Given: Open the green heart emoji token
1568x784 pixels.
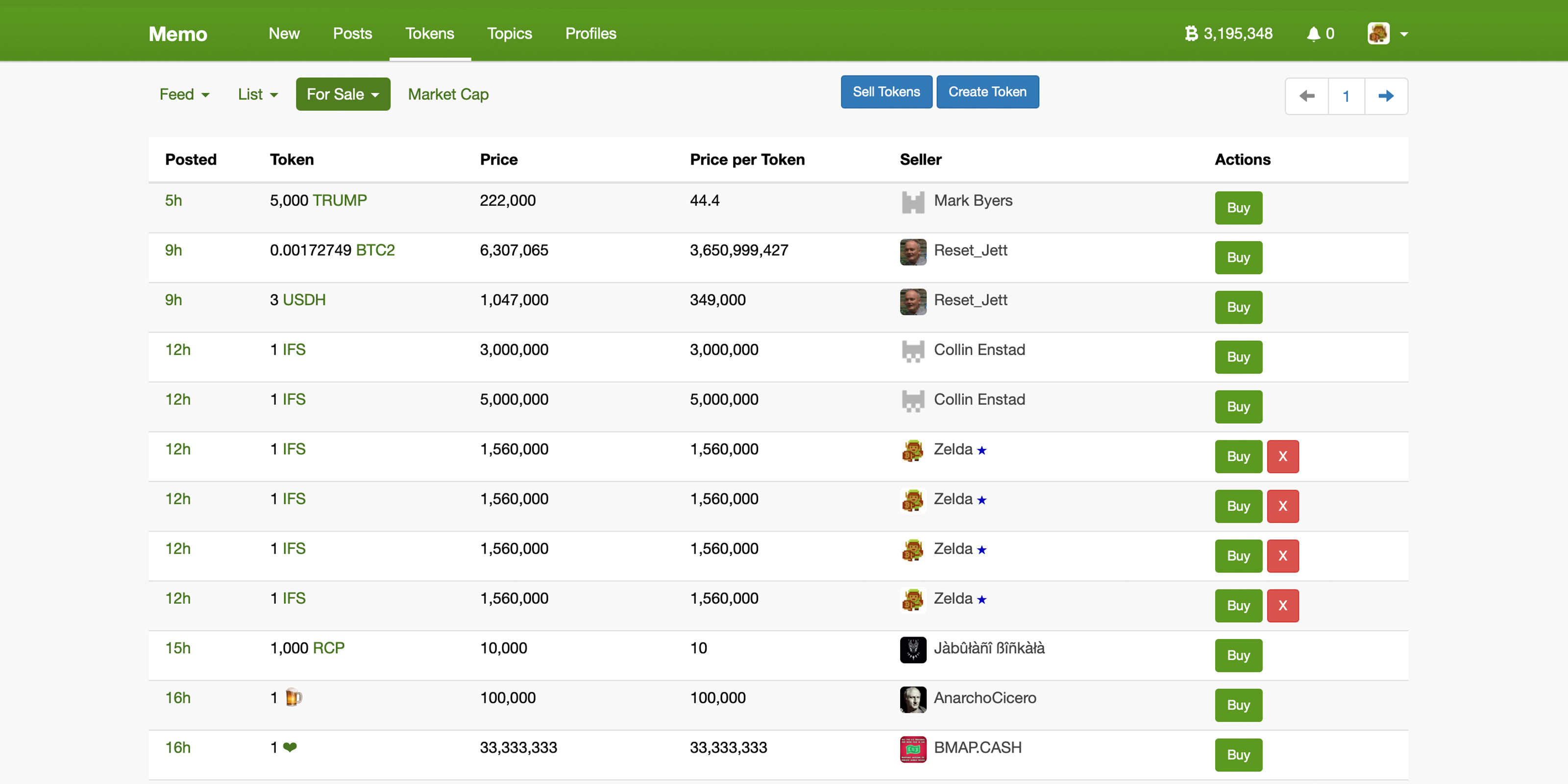Looking at the screenshot, I should (290, 747).
